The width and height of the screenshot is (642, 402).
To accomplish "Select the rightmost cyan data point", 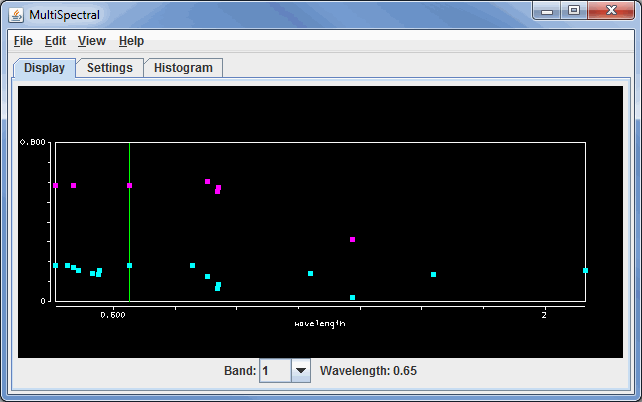I will (x=585, y=270).
